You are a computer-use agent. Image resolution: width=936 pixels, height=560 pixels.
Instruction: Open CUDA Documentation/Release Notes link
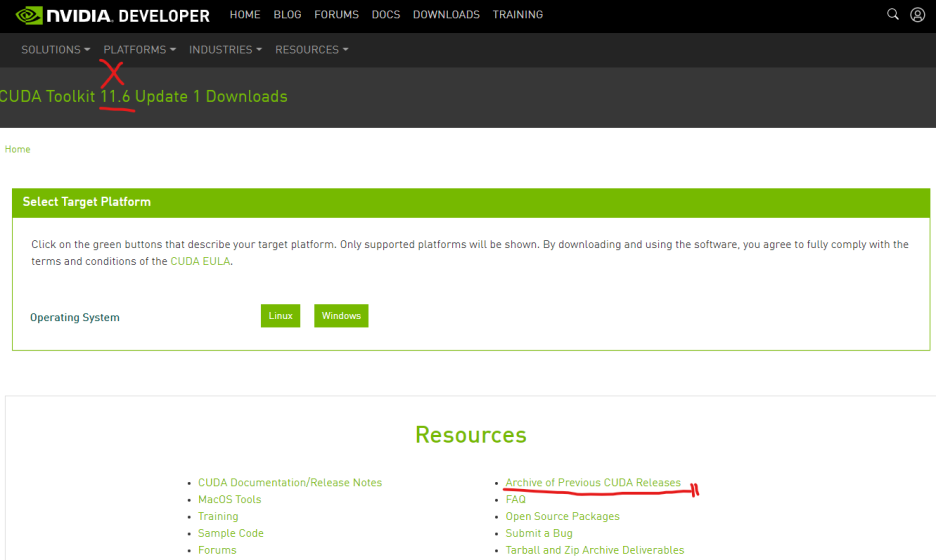[290, 482]
